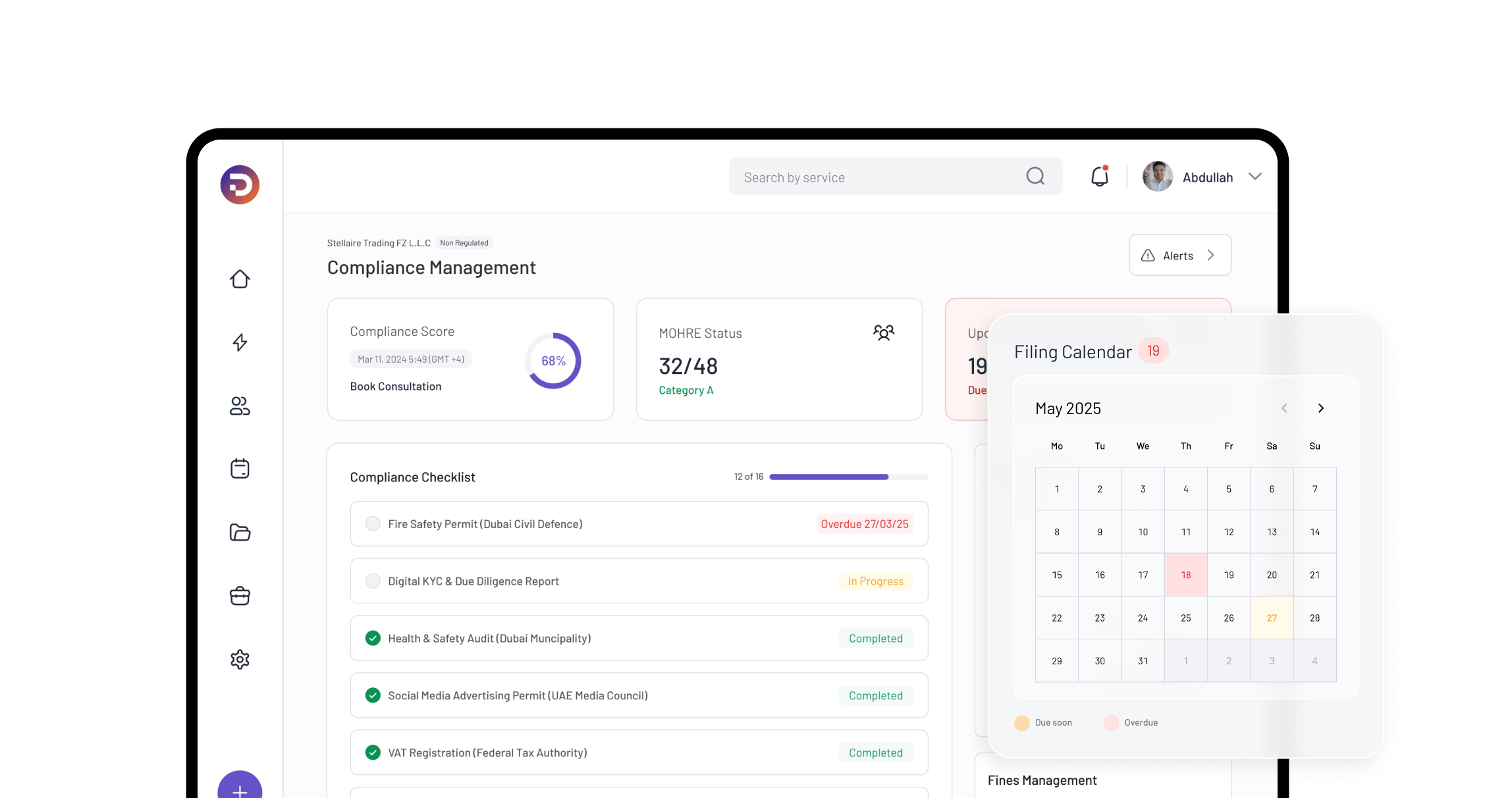Click the Compliance Checklist progress bar
1512x798 pixels.
[849, 477]
